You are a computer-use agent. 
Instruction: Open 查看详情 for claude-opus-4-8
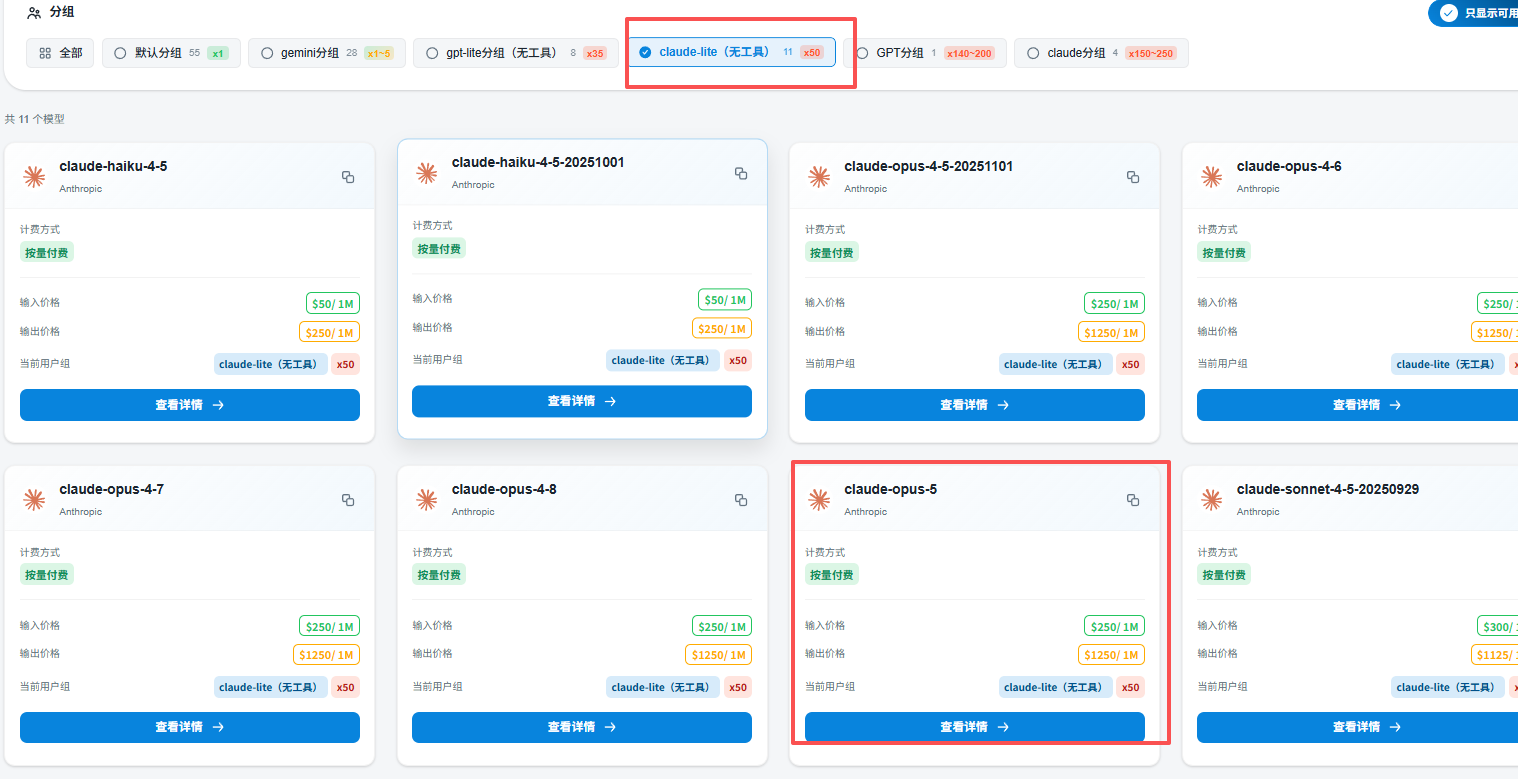[x=582, y=727]
